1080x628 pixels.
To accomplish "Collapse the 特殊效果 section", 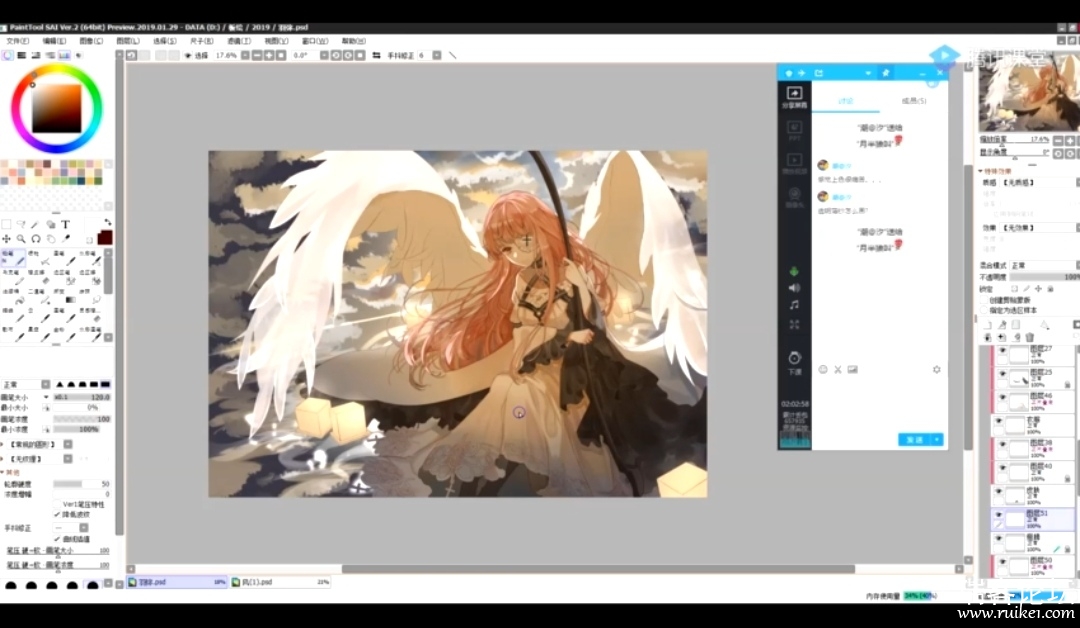I will [981, 171].
